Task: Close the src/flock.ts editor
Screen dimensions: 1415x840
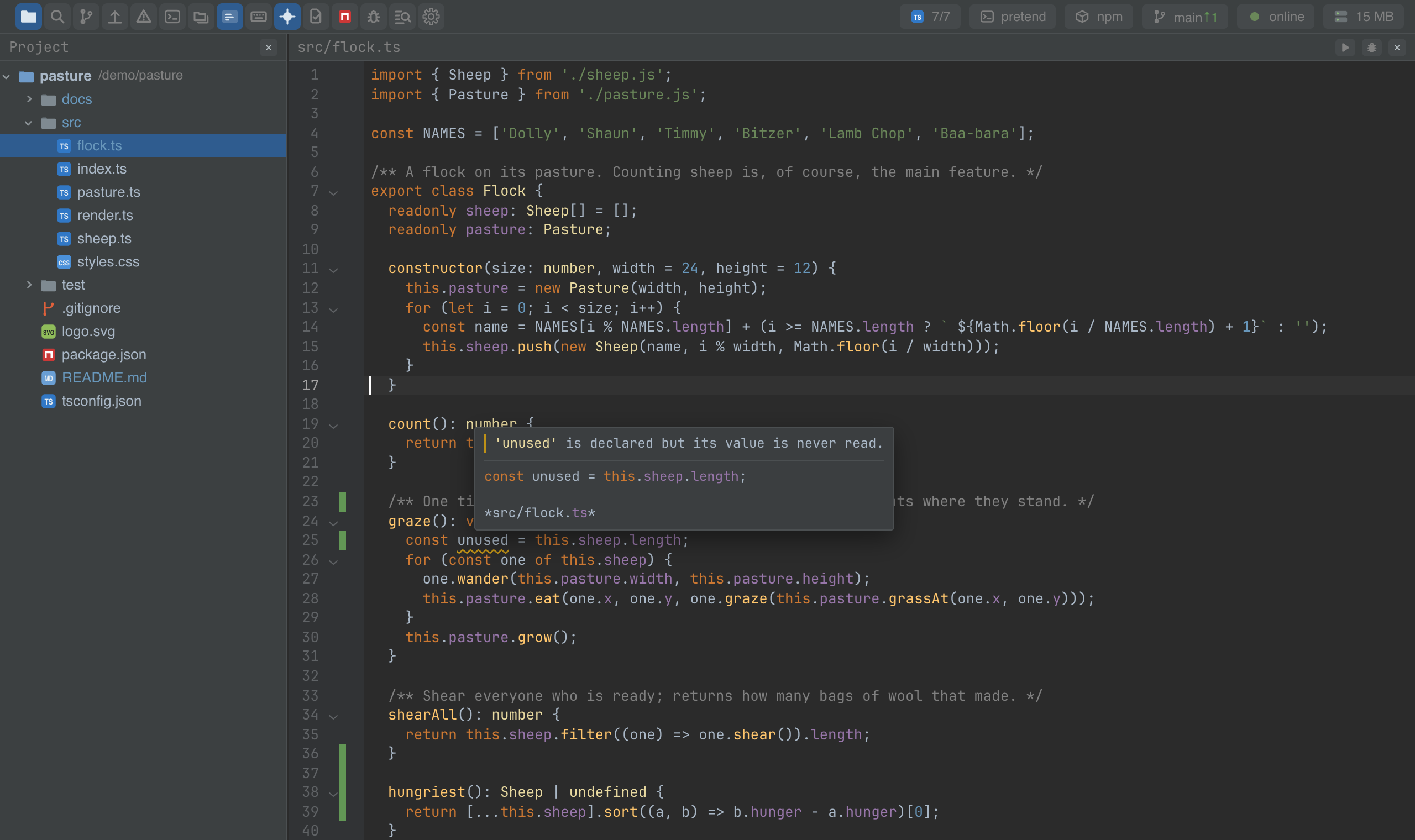Action: pyautogui.click(x=1397, y=48)
